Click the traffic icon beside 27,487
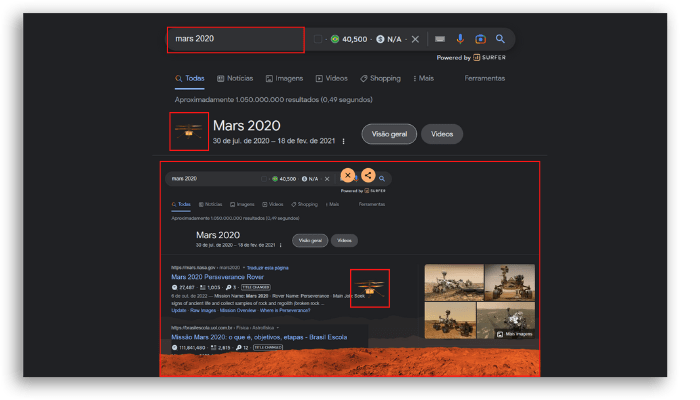The height and width of the screenshot is (400, 700). click(x=174, y=288)
